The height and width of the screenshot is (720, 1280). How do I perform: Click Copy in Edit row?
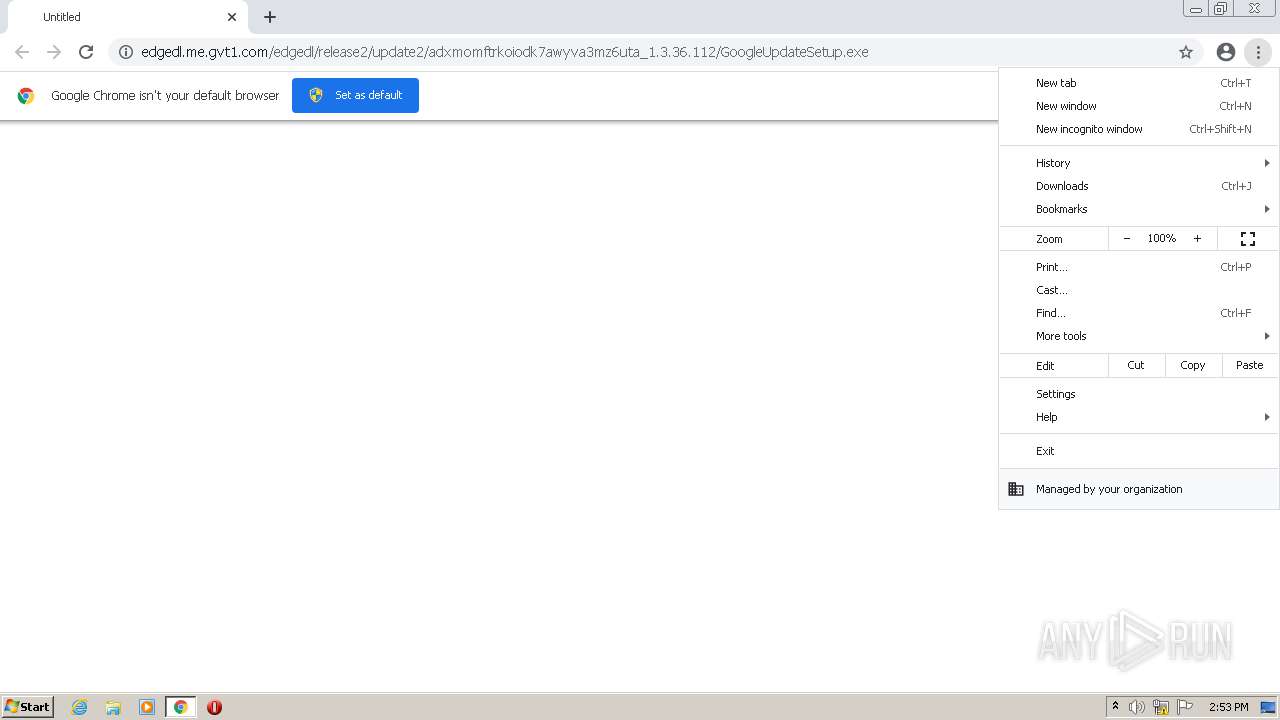[x=1193, y=365]
